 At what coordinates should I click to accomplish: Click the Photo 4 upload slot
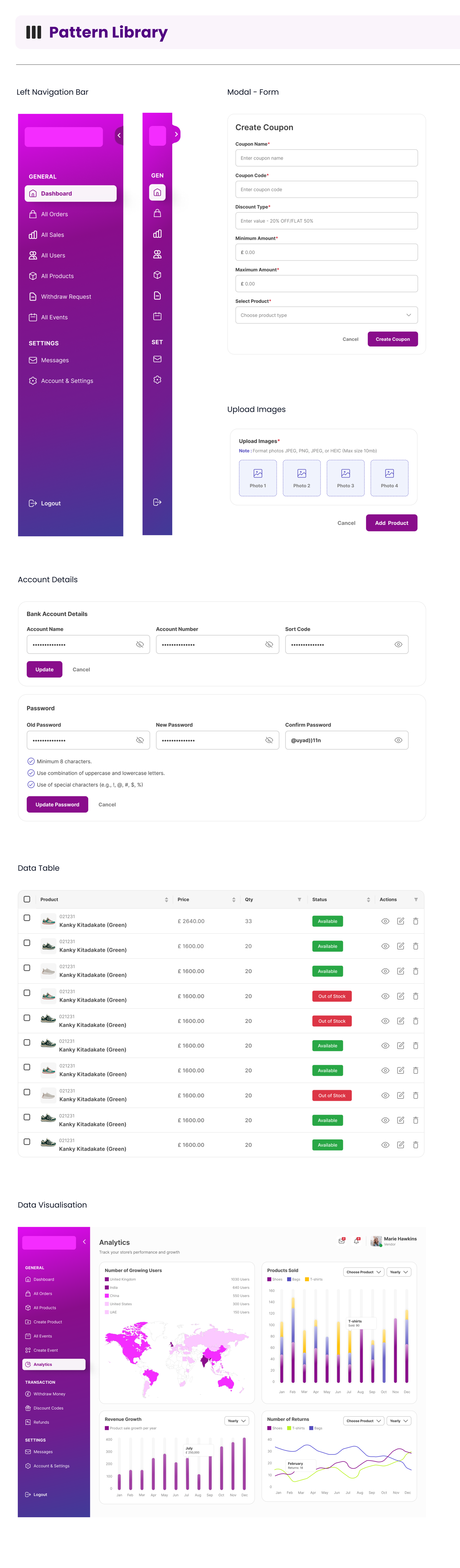[x=389, y=478]
